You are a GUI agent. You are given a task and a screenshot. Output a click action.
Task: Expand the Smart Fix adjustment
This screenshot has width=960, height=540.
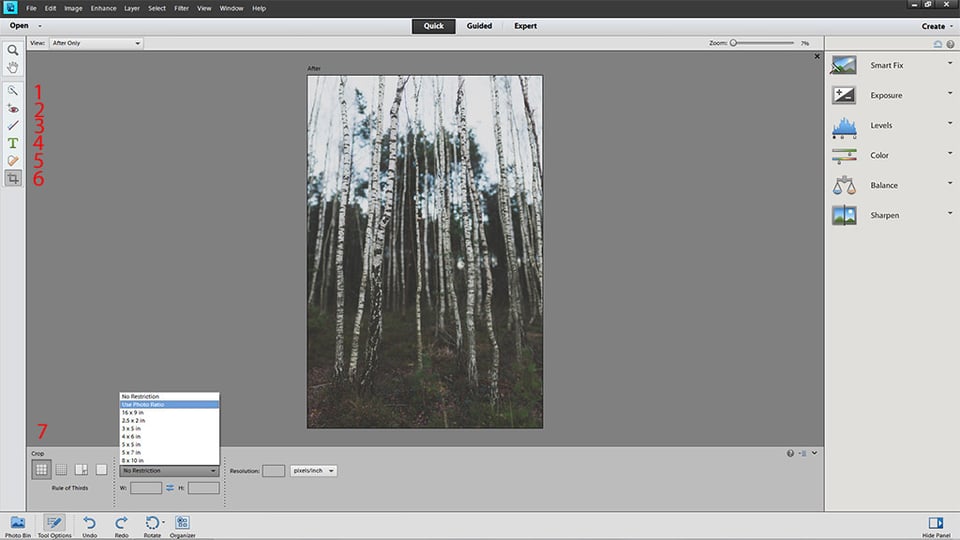[x=950, y=63]
